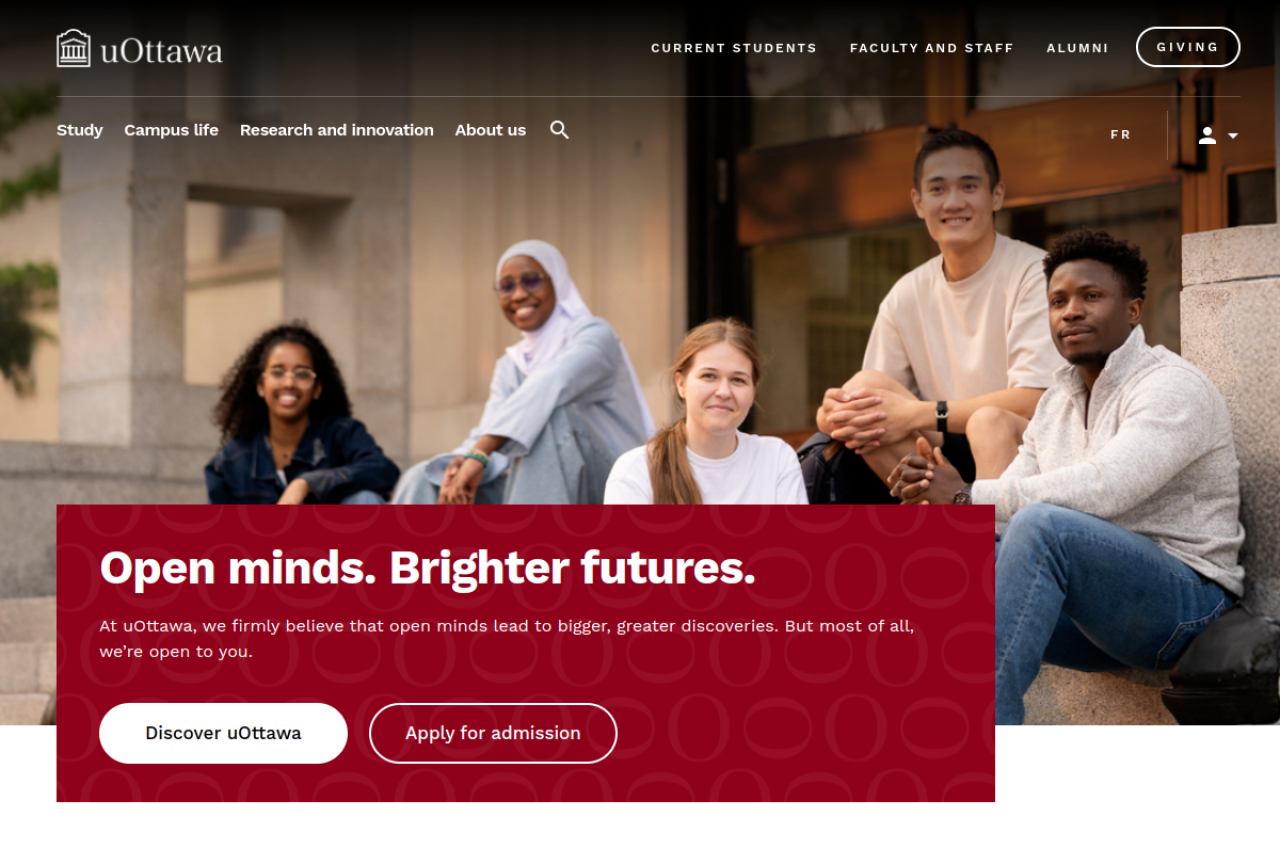Click the Giving outlined button

coord(1188,47)
